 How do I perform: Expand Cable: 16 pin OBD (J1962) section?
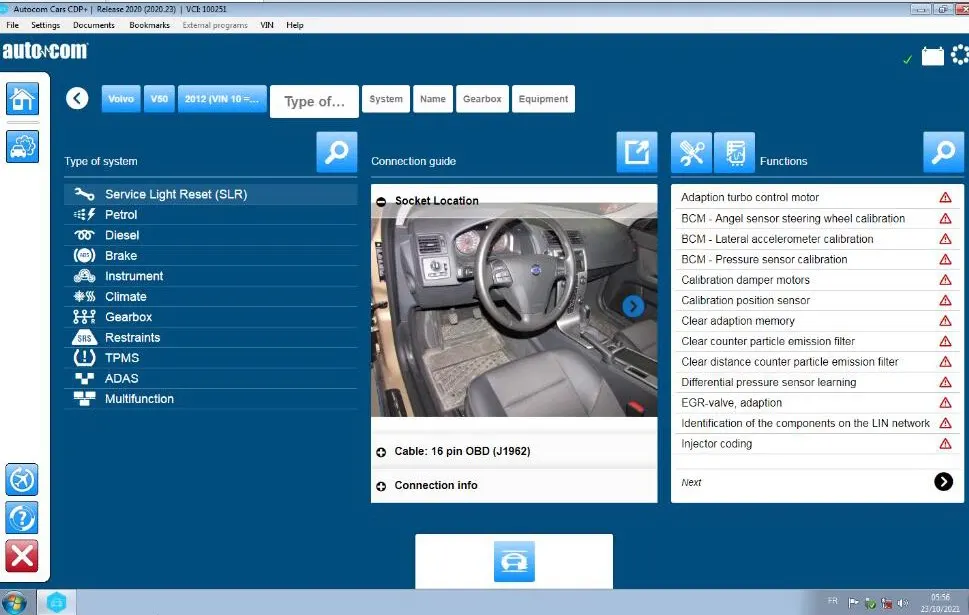[381, 452]
